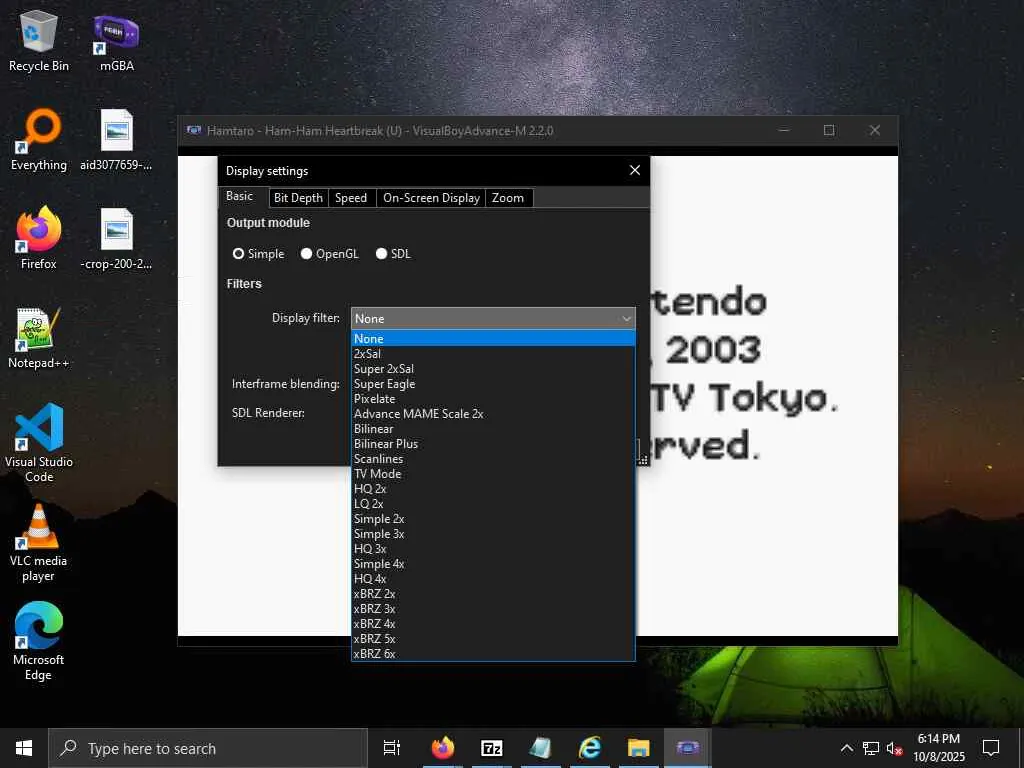The width and height of the screenshot is (1024, 768).
Task: Open the Windows Start menu
Action: coord(24,748)
